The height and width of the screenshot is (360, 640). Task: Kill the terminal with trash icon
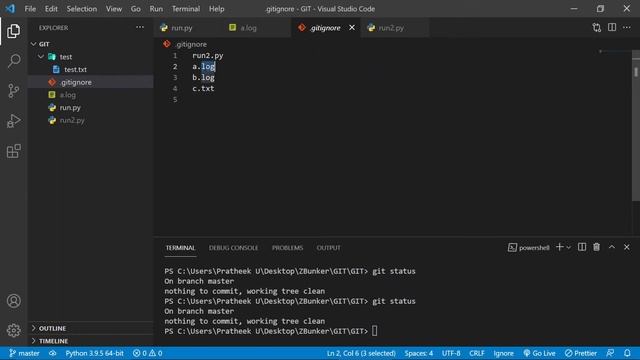[x=597, y=247]
